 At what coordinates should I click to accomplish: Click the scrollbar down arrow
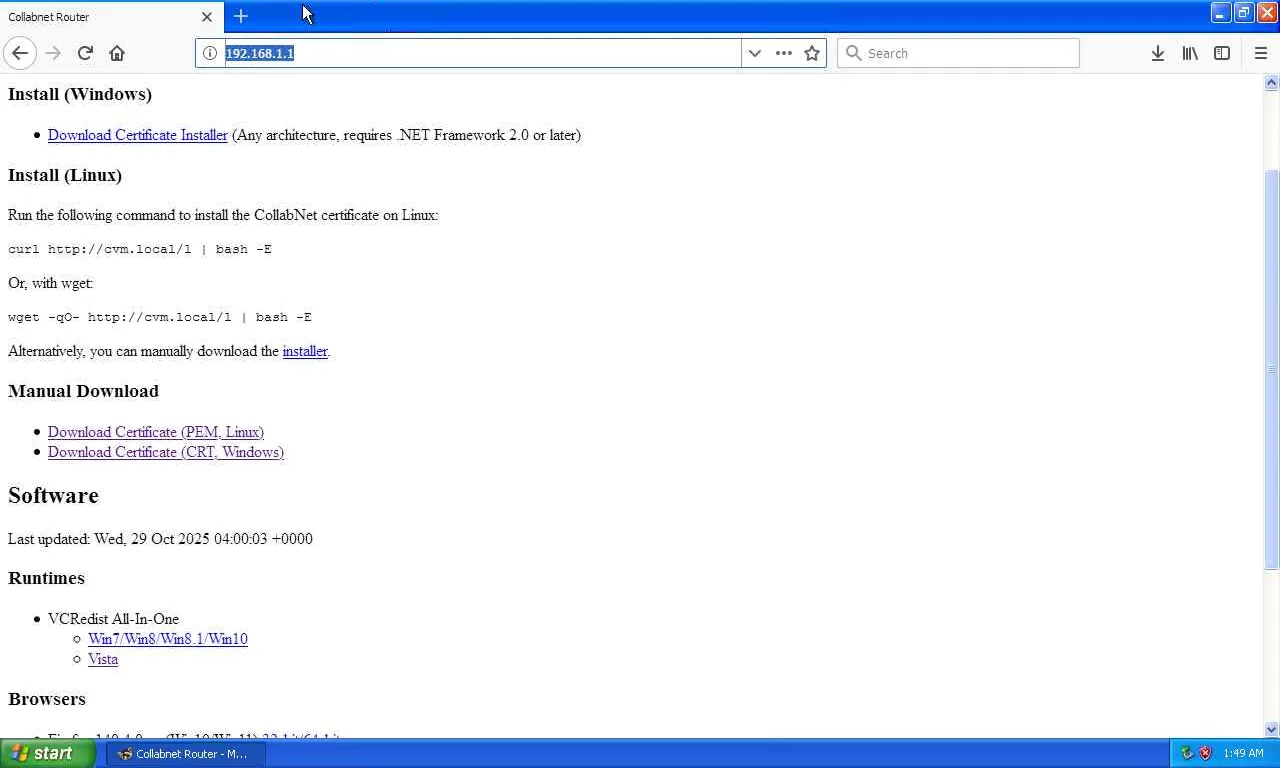coord(1272,730)
